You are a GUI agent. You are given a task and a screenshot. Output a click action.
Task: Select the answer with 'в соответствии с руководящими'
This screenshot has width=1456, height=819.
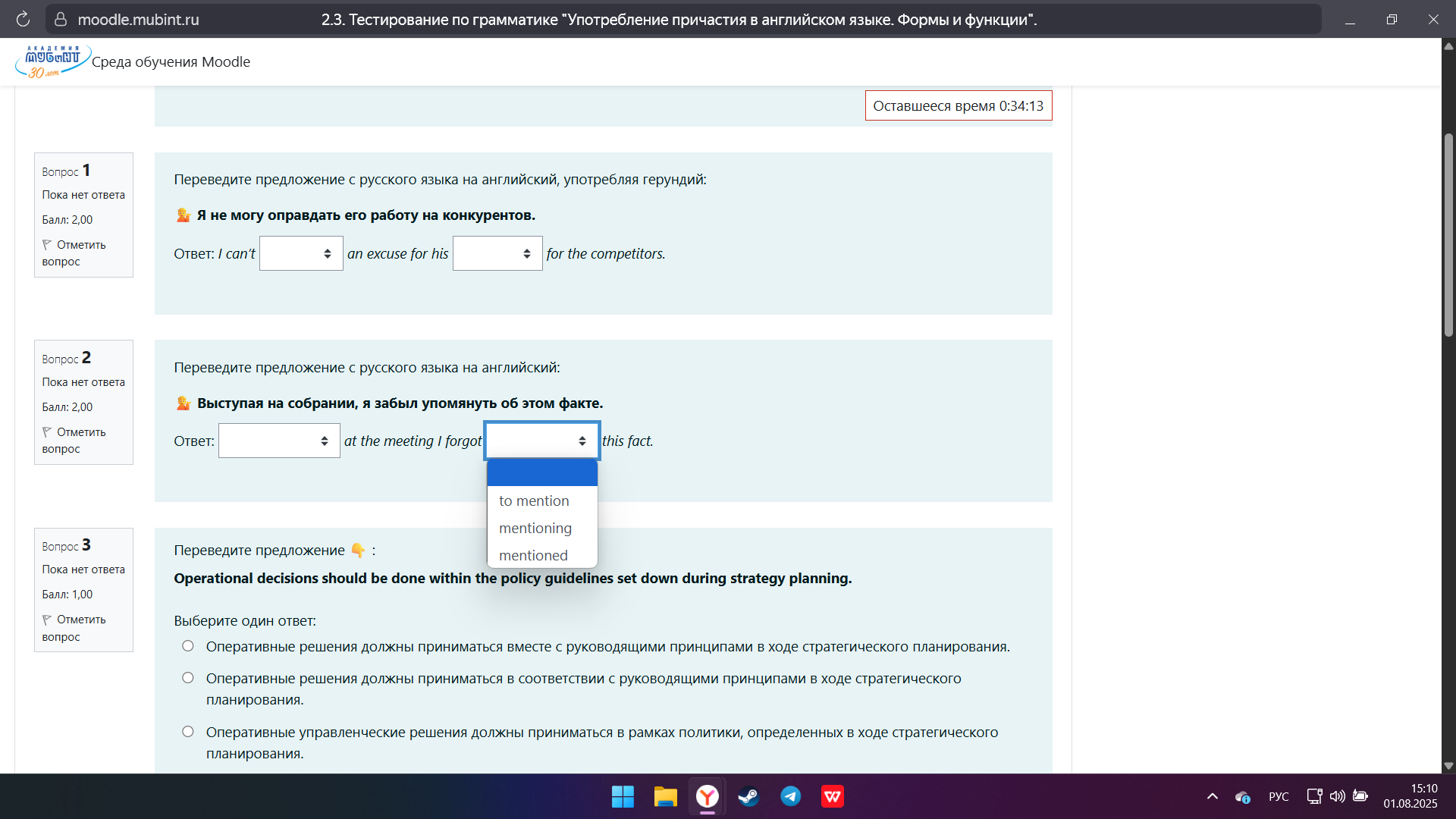click(188, 678)
